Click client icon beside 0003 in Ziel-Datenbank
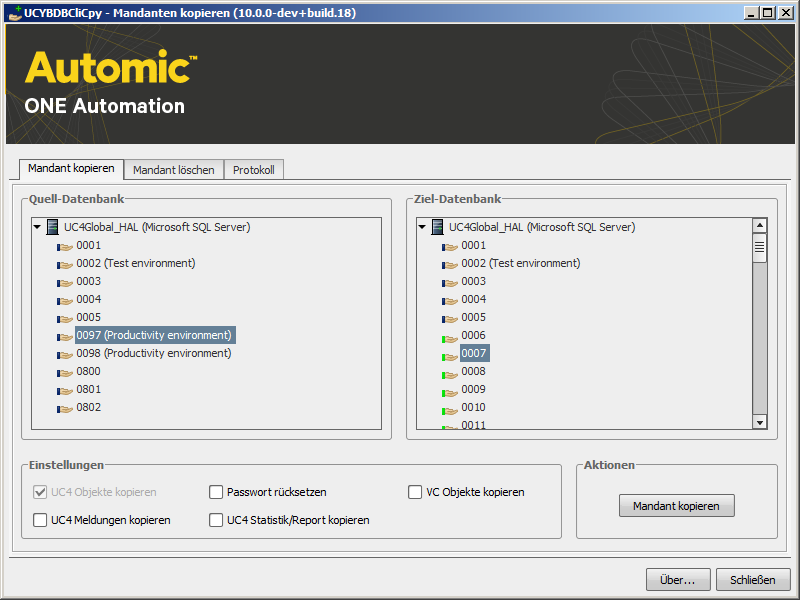 pyautogui.click(x=450, y=283)
